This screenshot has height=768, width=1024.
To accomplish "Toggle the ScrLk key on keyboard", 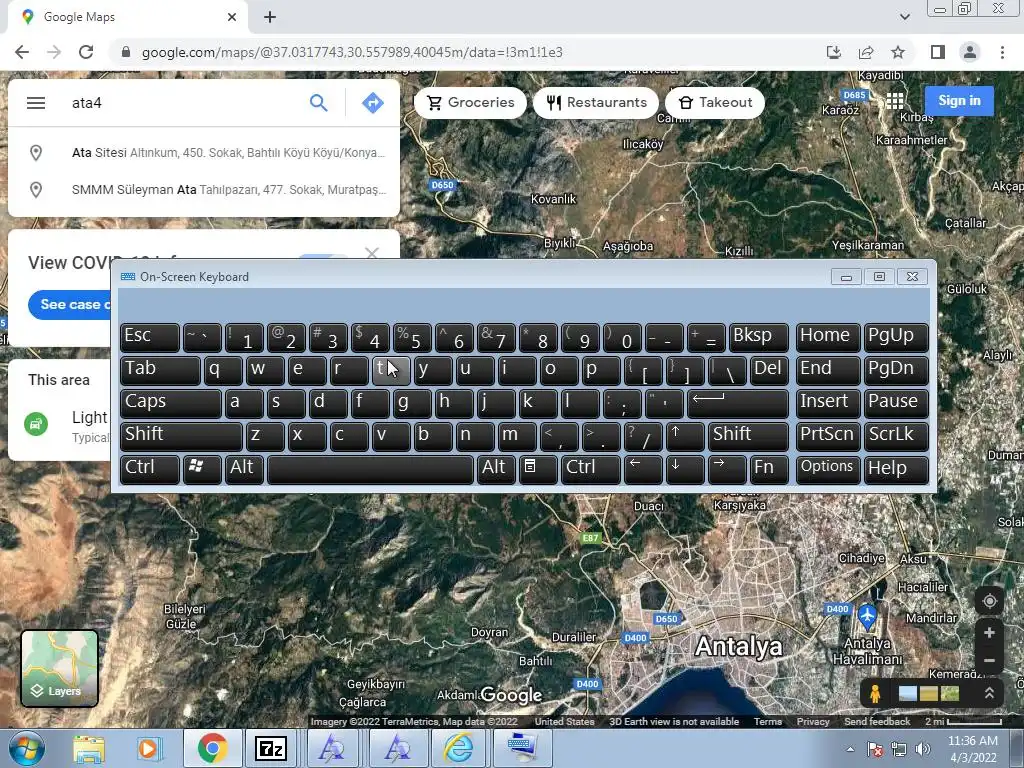I will [896, 436].
